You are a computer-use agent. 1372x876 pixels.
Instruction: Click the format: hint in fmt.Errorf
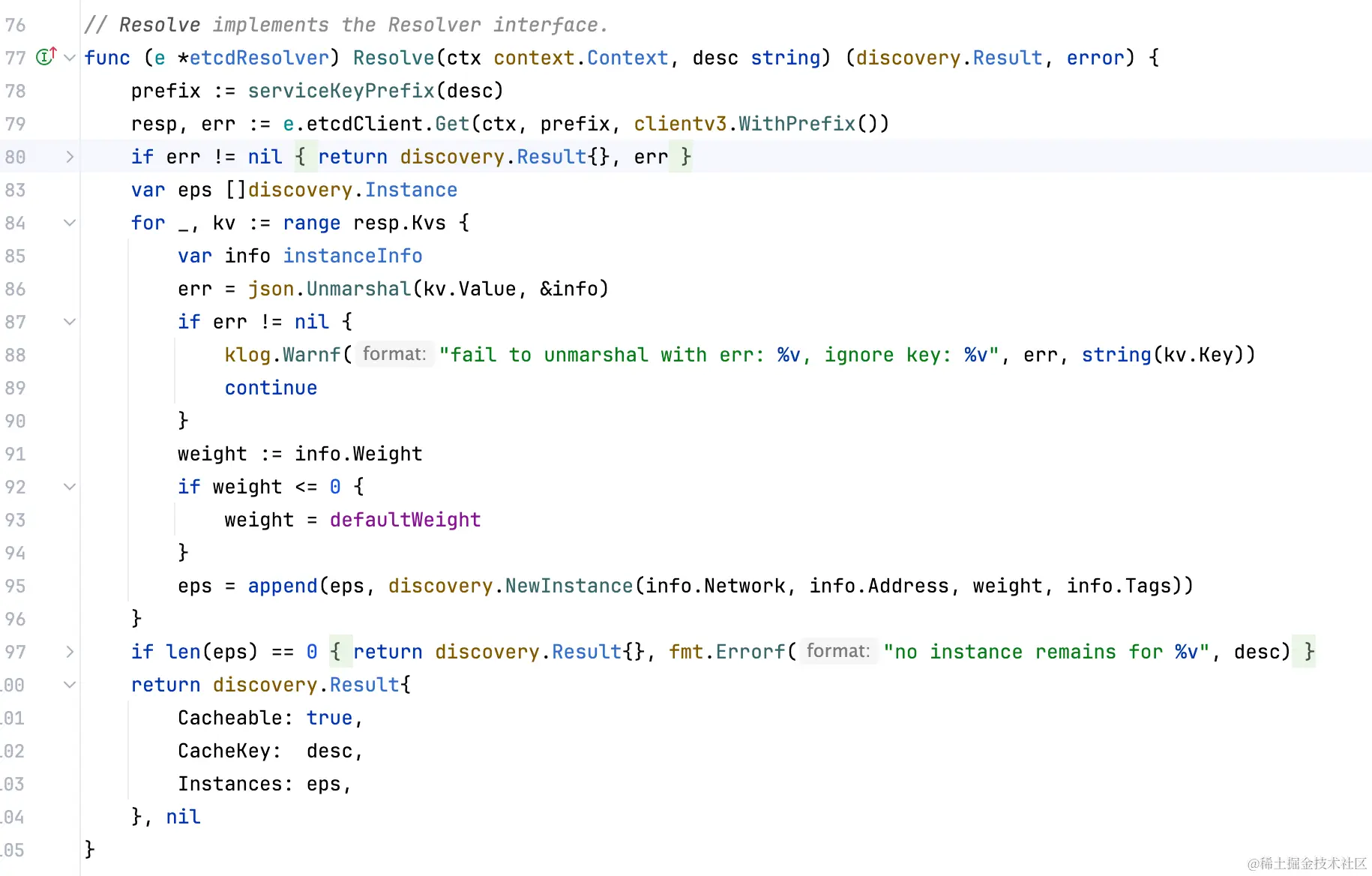(838, 651)
